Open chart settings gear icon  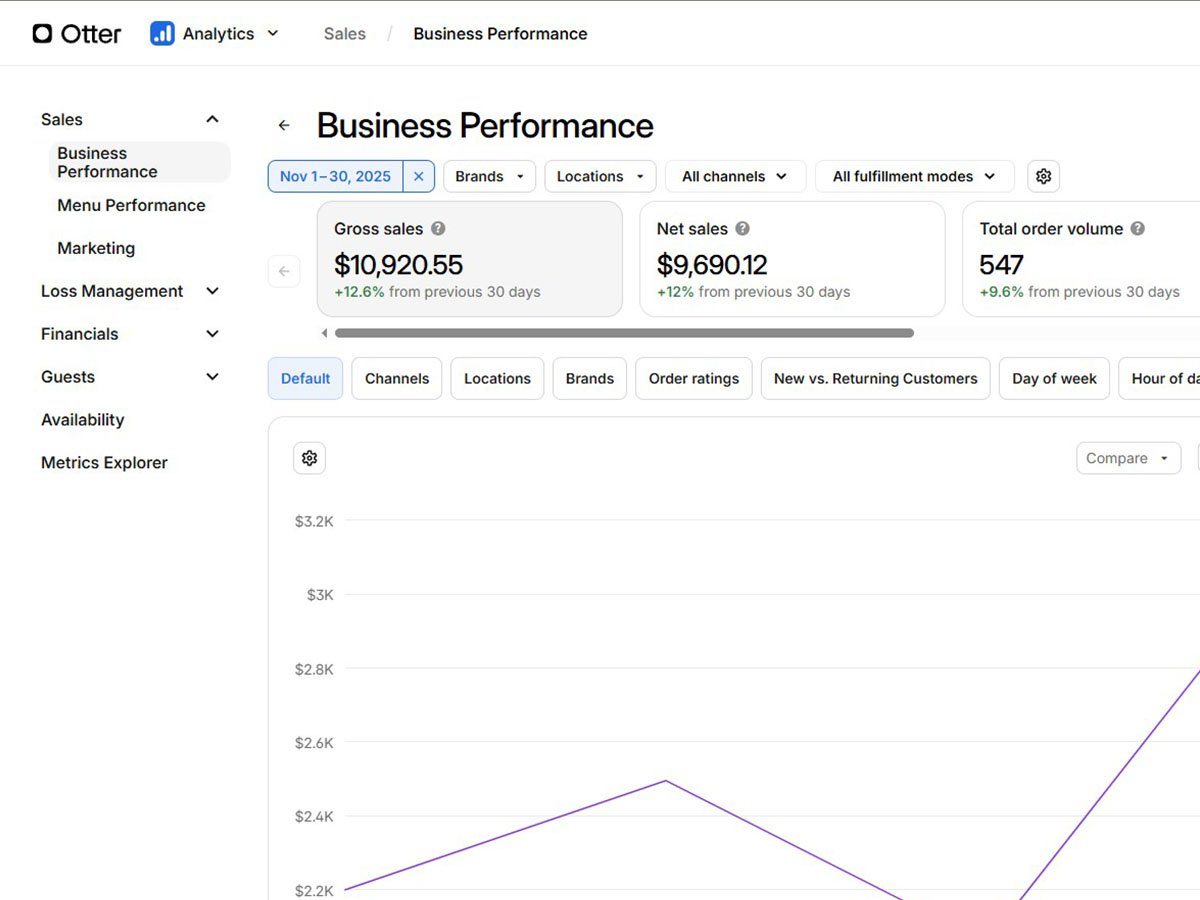[309, 458]
